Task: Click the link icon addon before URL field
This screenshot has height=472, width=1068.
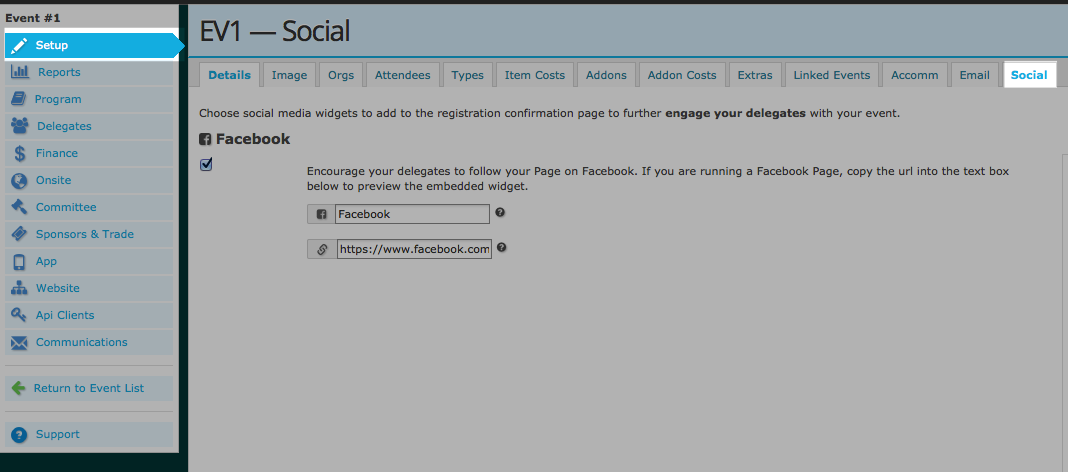Action: click(x=322, y=249)
